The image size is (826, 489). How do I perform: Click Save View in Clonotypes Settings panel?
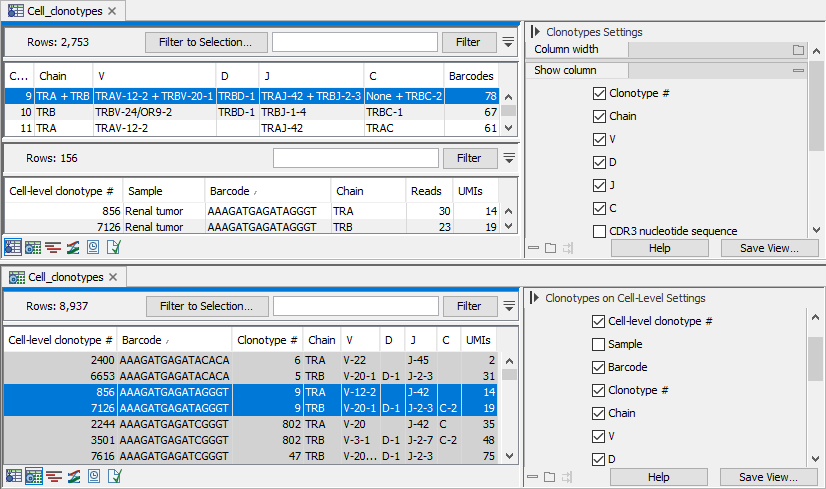coord(768,248)
